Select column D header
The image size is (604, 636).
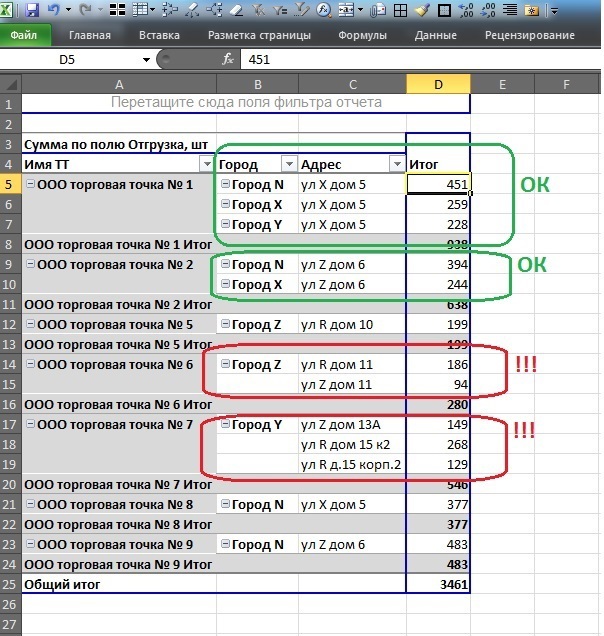[x=438, y=84]
